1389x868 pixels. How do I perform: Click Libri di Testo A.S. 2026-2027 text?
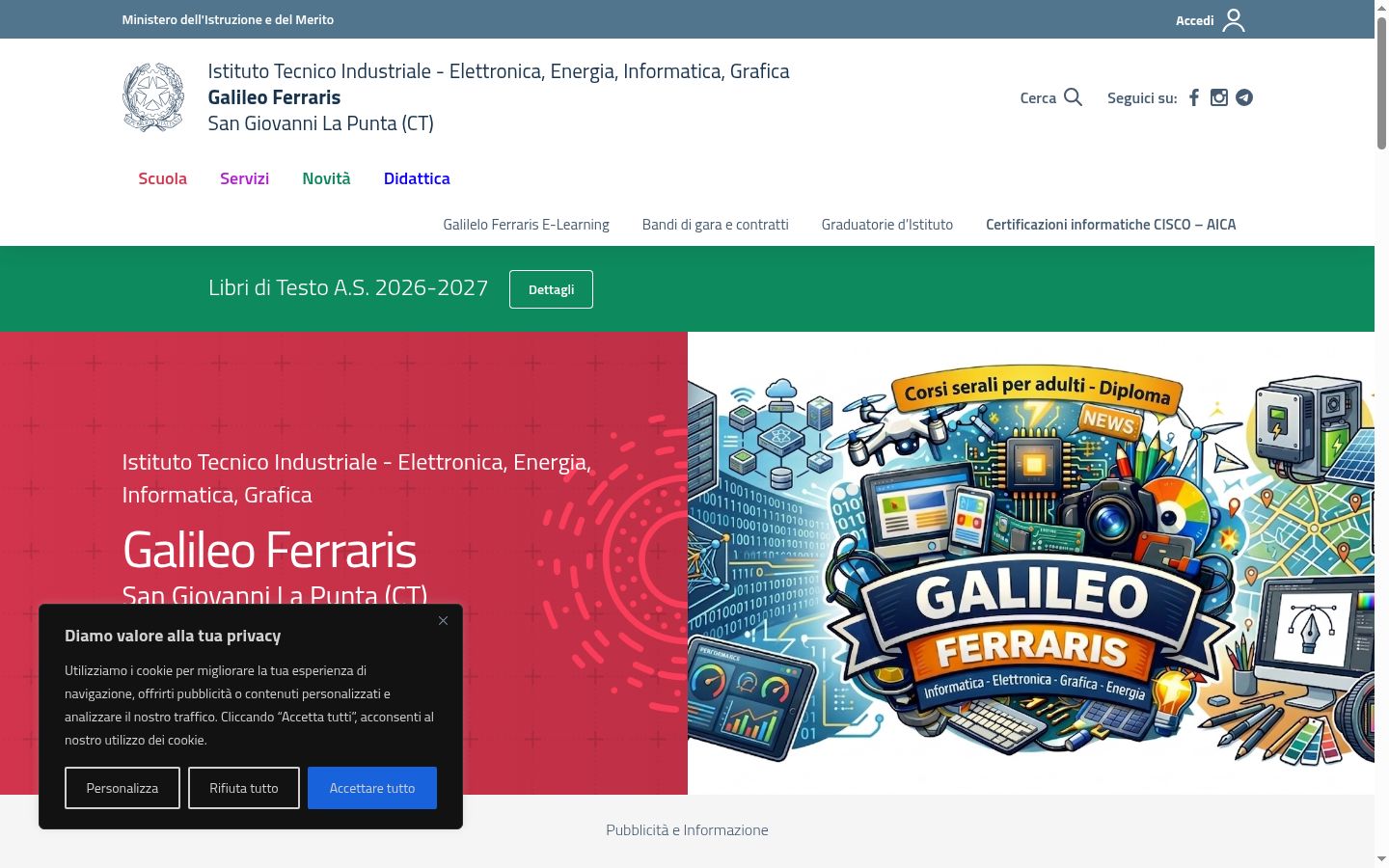click(x=348, y=287)
